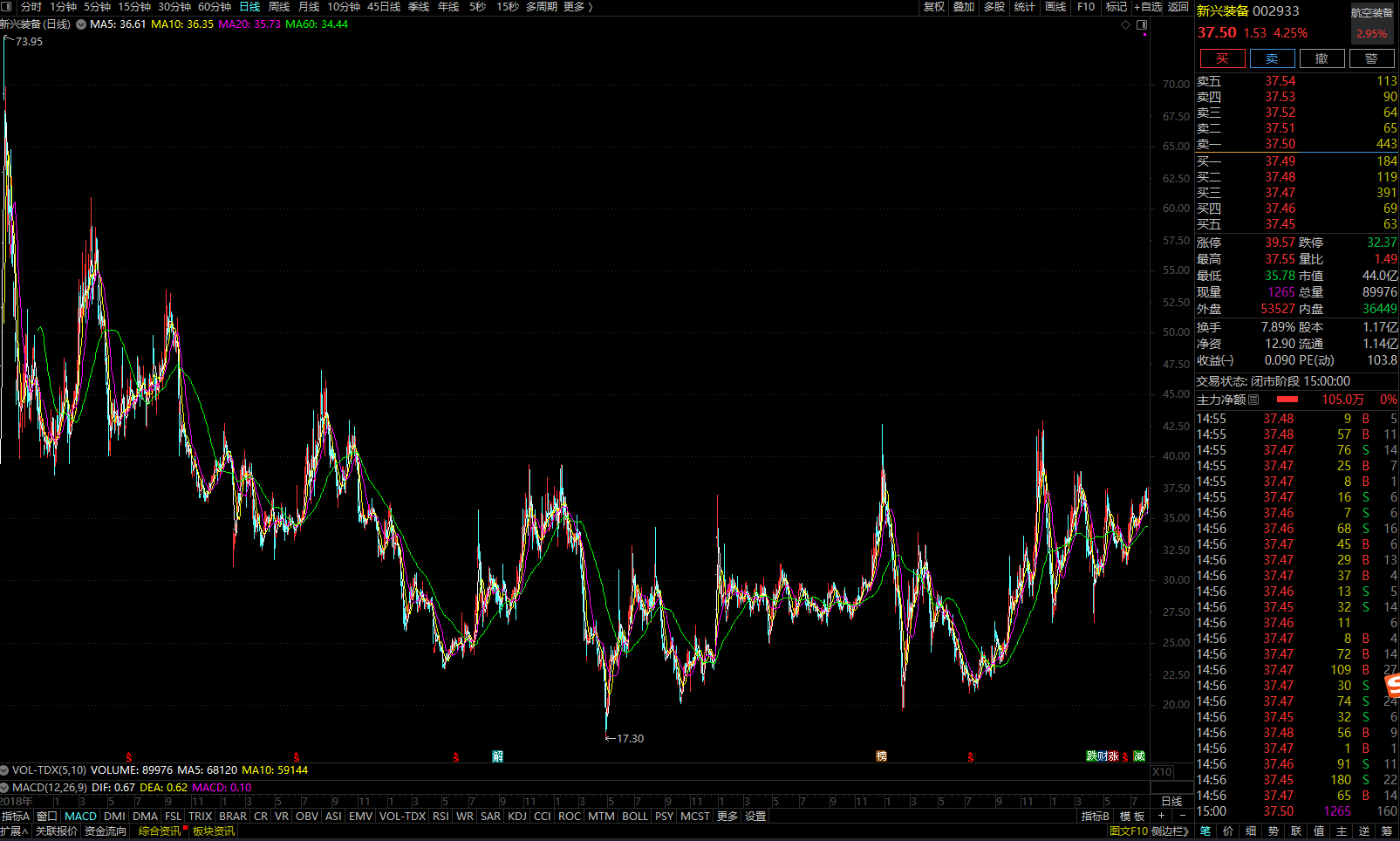Open F10 company info
This screenshot has width=1400, height=841.
(1086, 7)
